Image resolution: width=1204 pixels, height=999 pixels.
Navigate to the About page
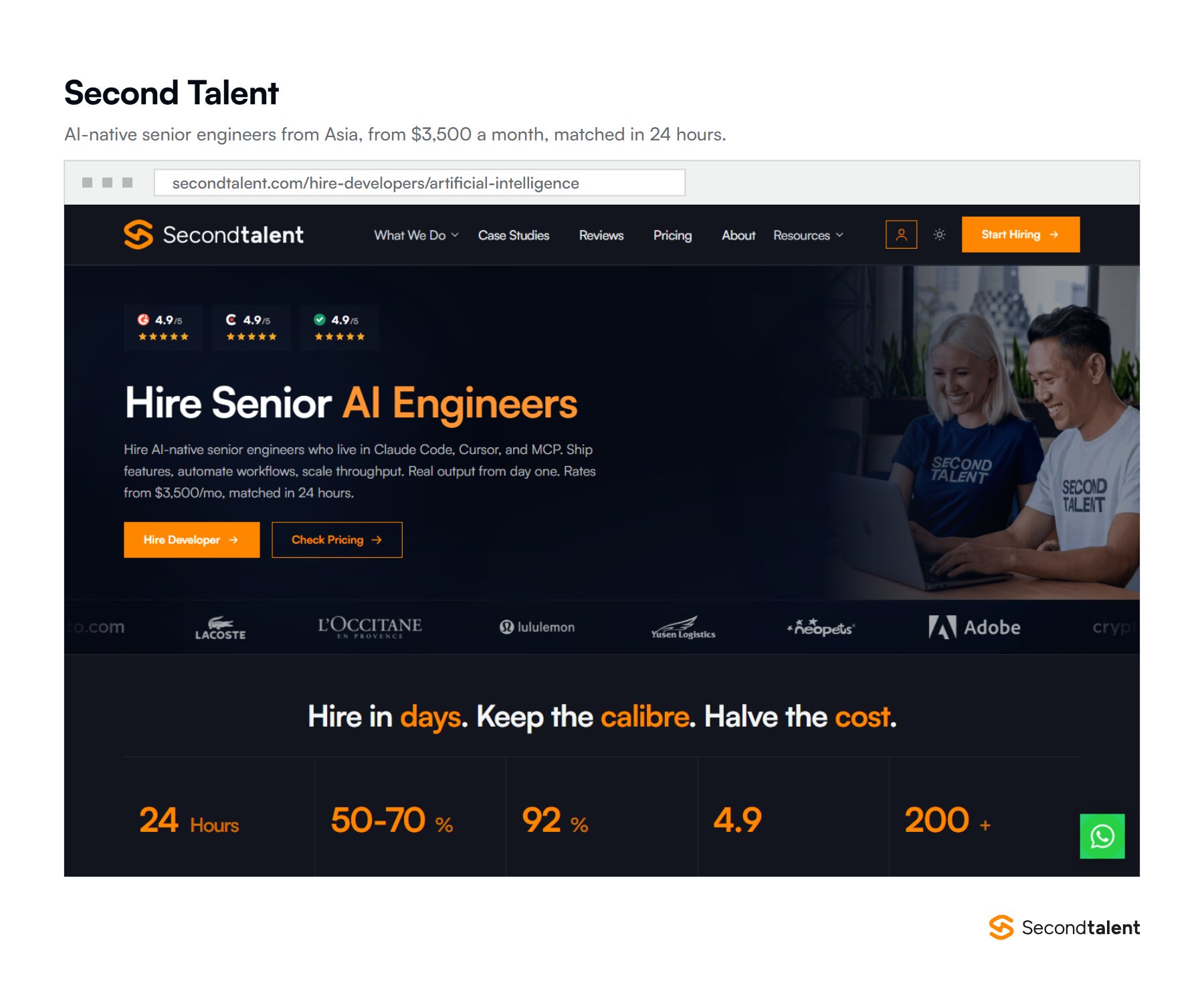(x=738, y=235)
